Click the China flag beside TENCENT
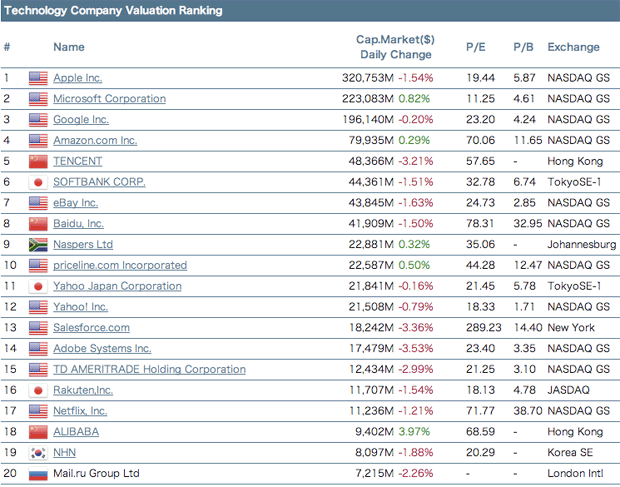Viewport: 620px width, 487px height. (x=38, y=161)
